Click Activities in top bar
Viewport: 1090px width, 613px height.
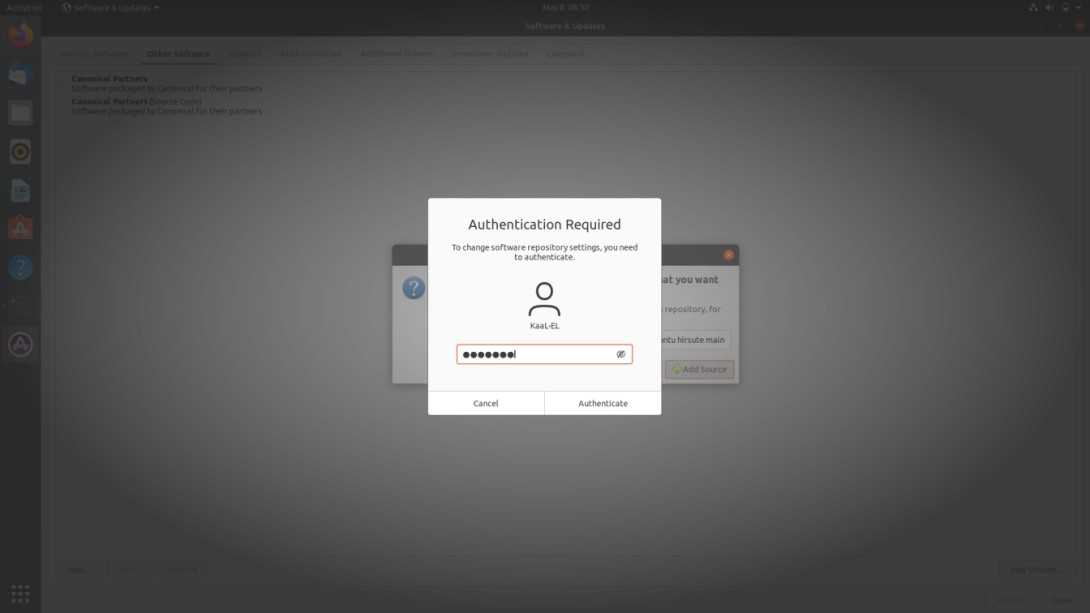(x=24, y=8)
